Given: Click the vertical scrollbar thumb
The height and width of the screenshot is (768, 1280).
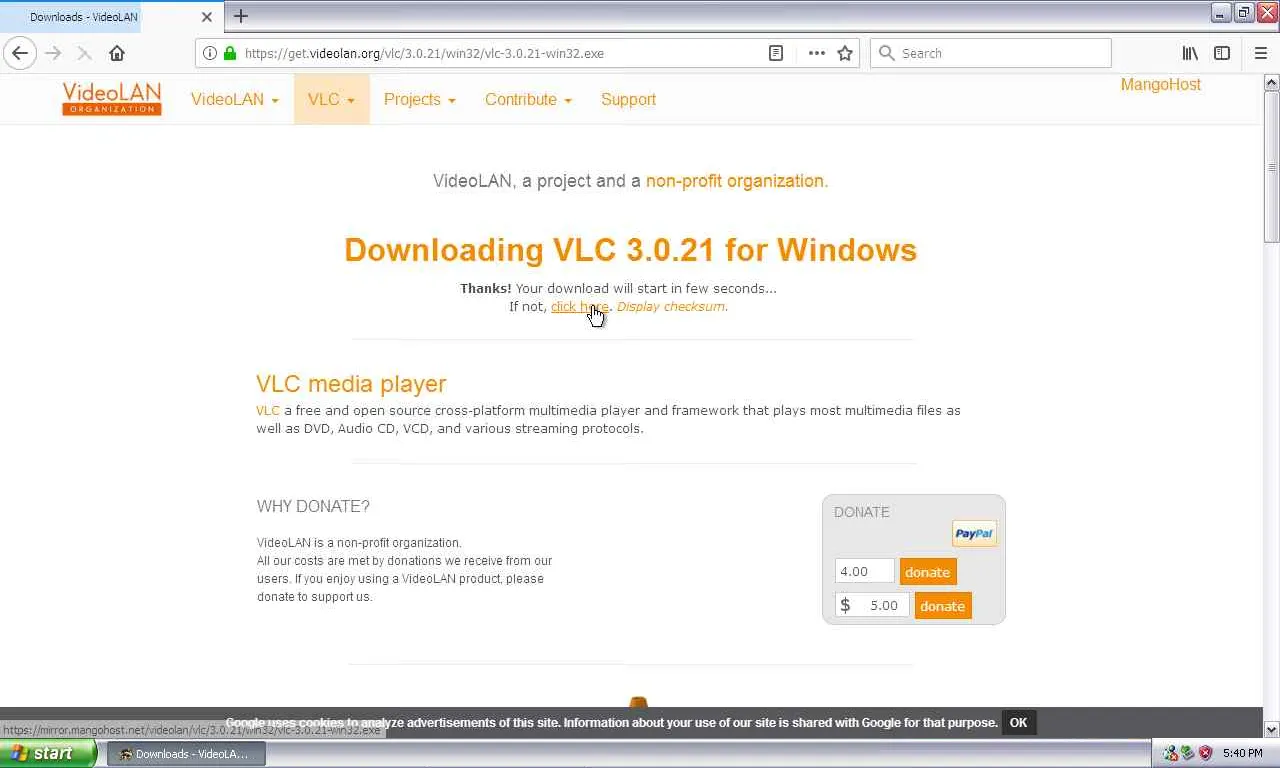Looking at the screenshot, I should 1272,166.
